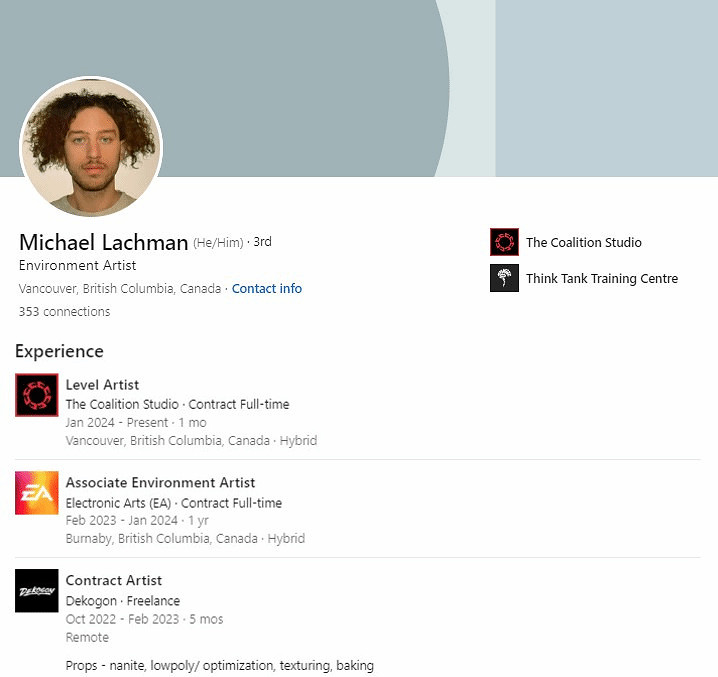Open the Think Tank Training Centre text link
Image resolution: width=718 pixels, height=677 pixels.
coord(601,278)
